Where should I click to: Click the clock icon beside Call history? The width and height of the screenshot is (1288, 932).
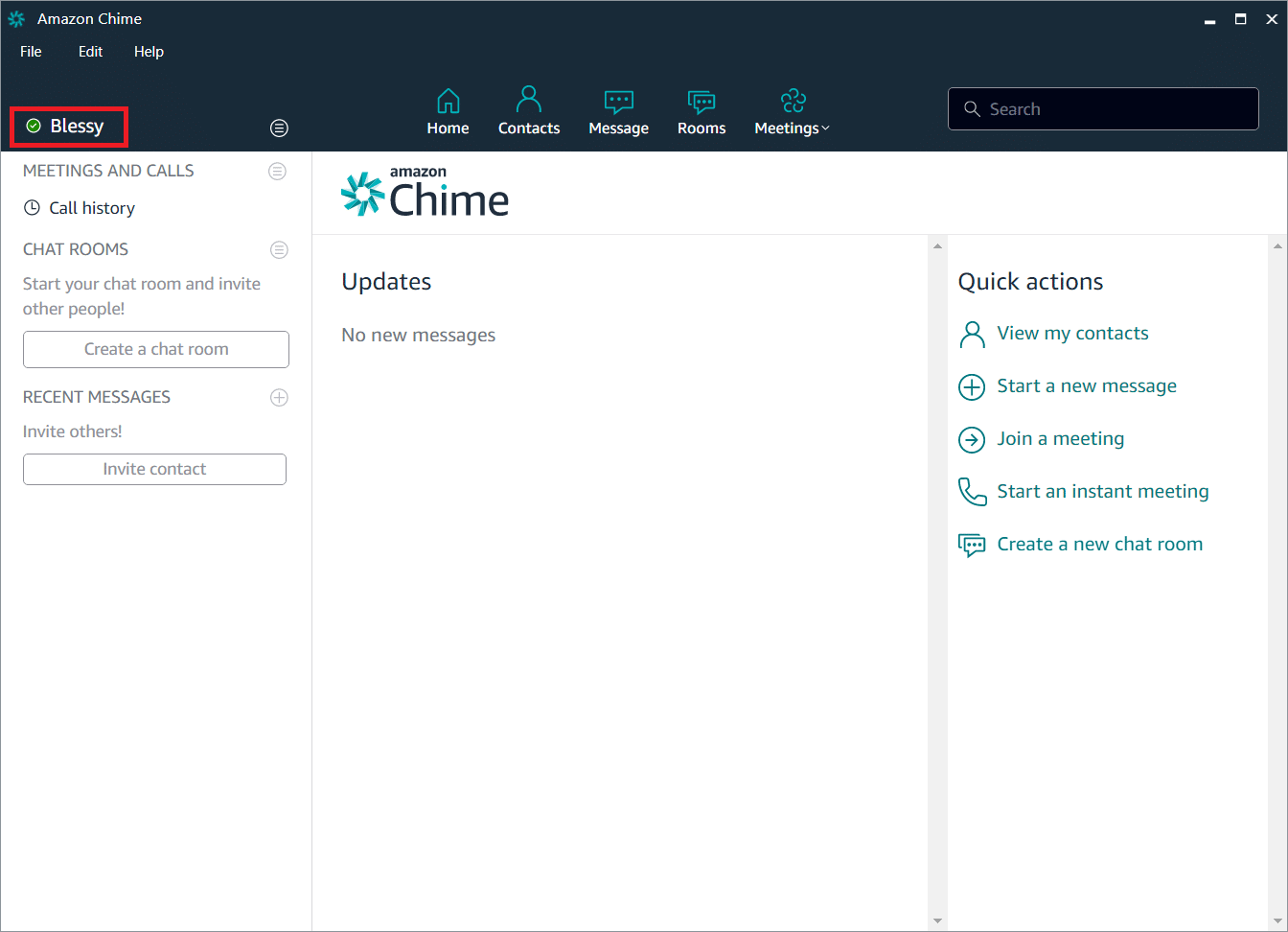[32, 208]
